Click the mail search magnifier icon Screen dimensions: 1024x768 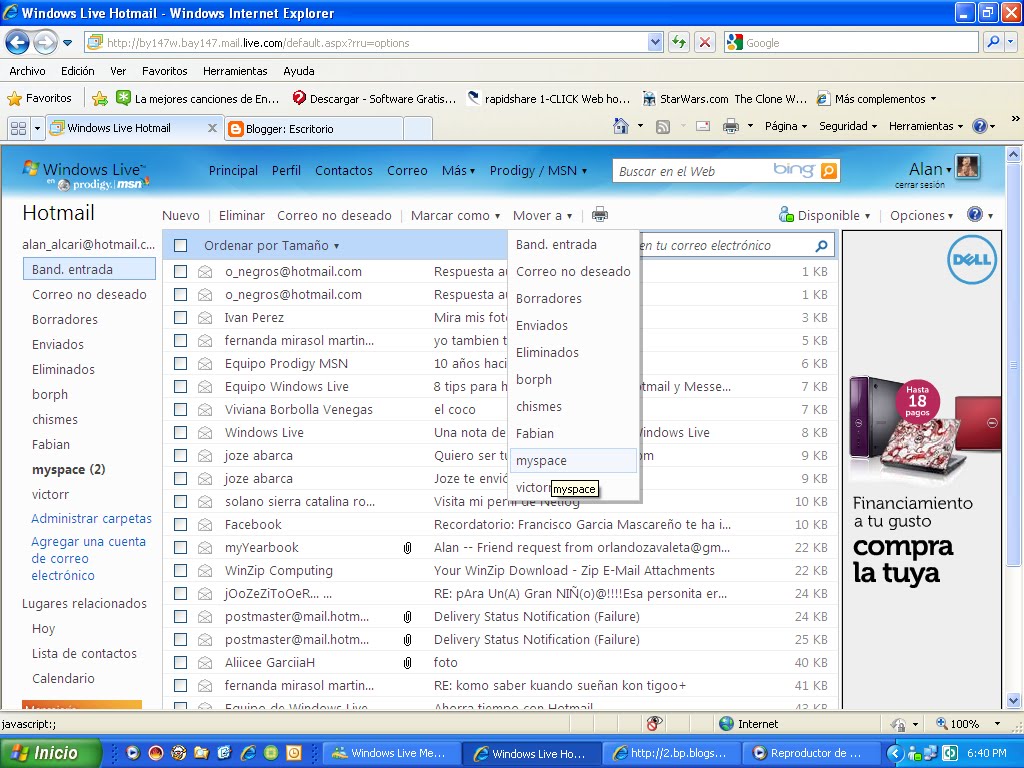pos(822,246)
